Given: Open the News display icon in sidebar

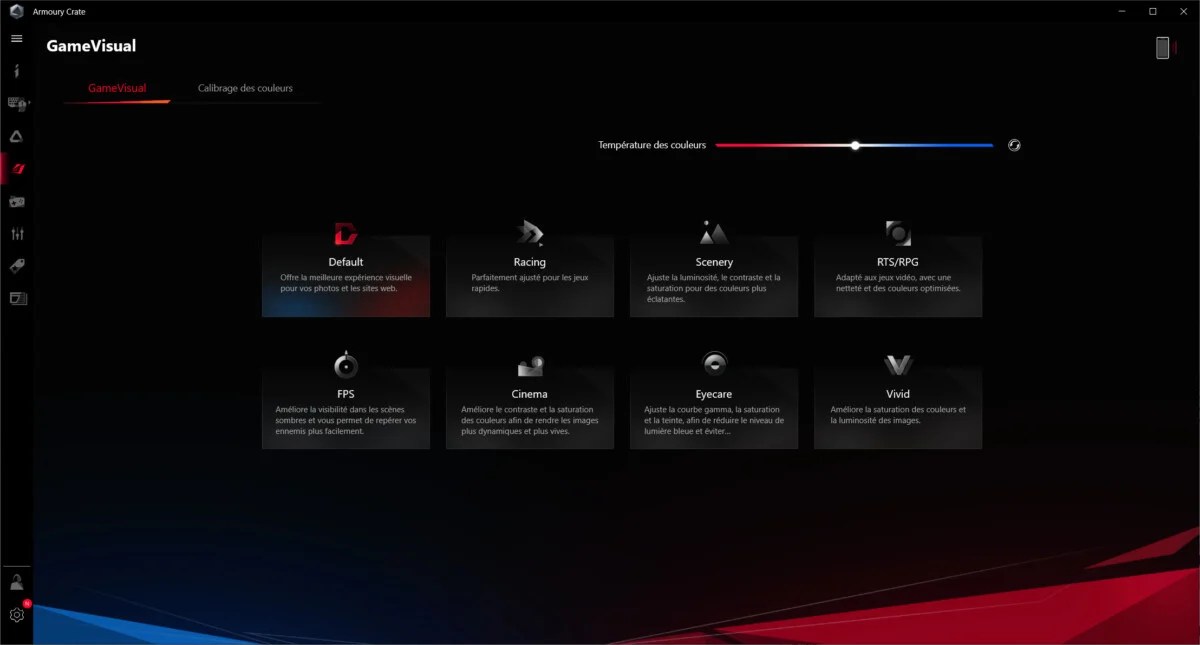Looking at the screenshot, I should (x=17, y=298).
